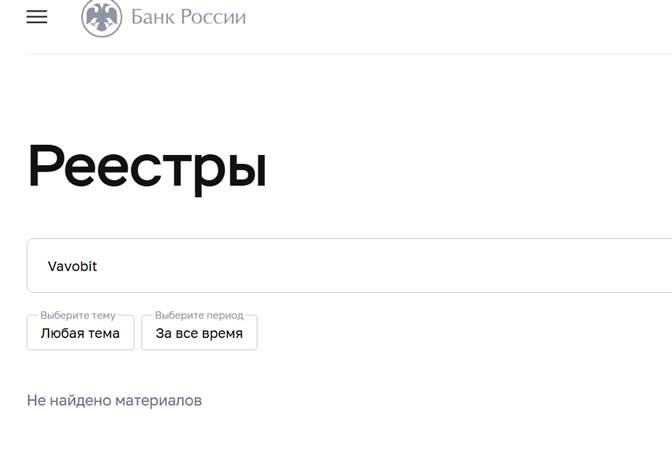Open the hamburger navigation menu

(x=37, y=17)
